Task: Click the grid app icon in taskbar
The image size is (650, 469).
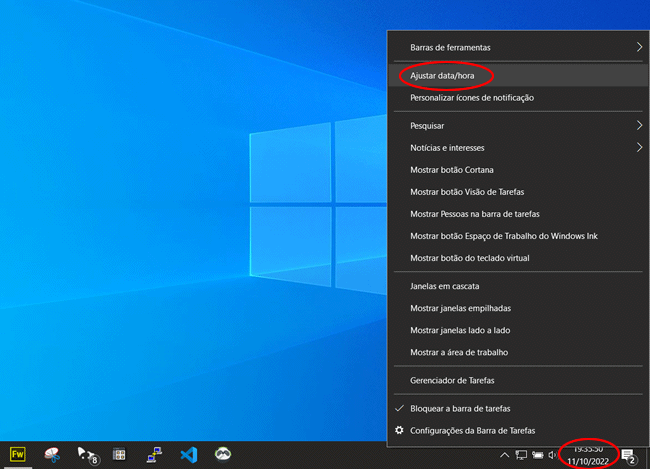Action: click(119, 454)
